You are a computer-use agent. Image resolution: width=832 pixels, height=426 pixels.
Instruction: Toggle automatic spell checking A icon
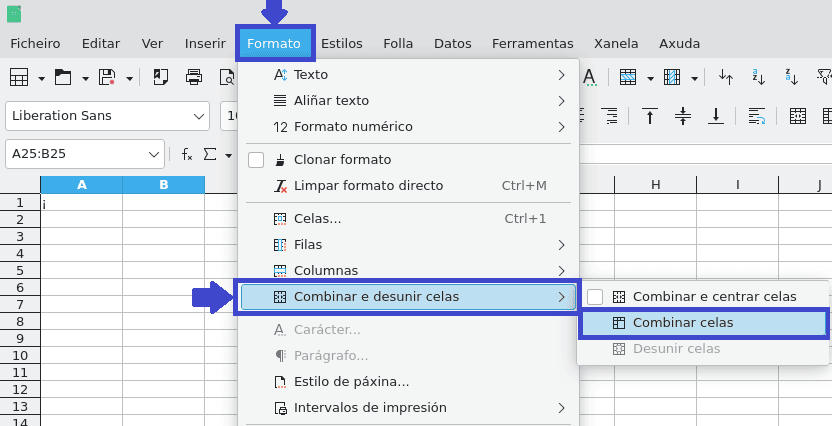(590, 77)
